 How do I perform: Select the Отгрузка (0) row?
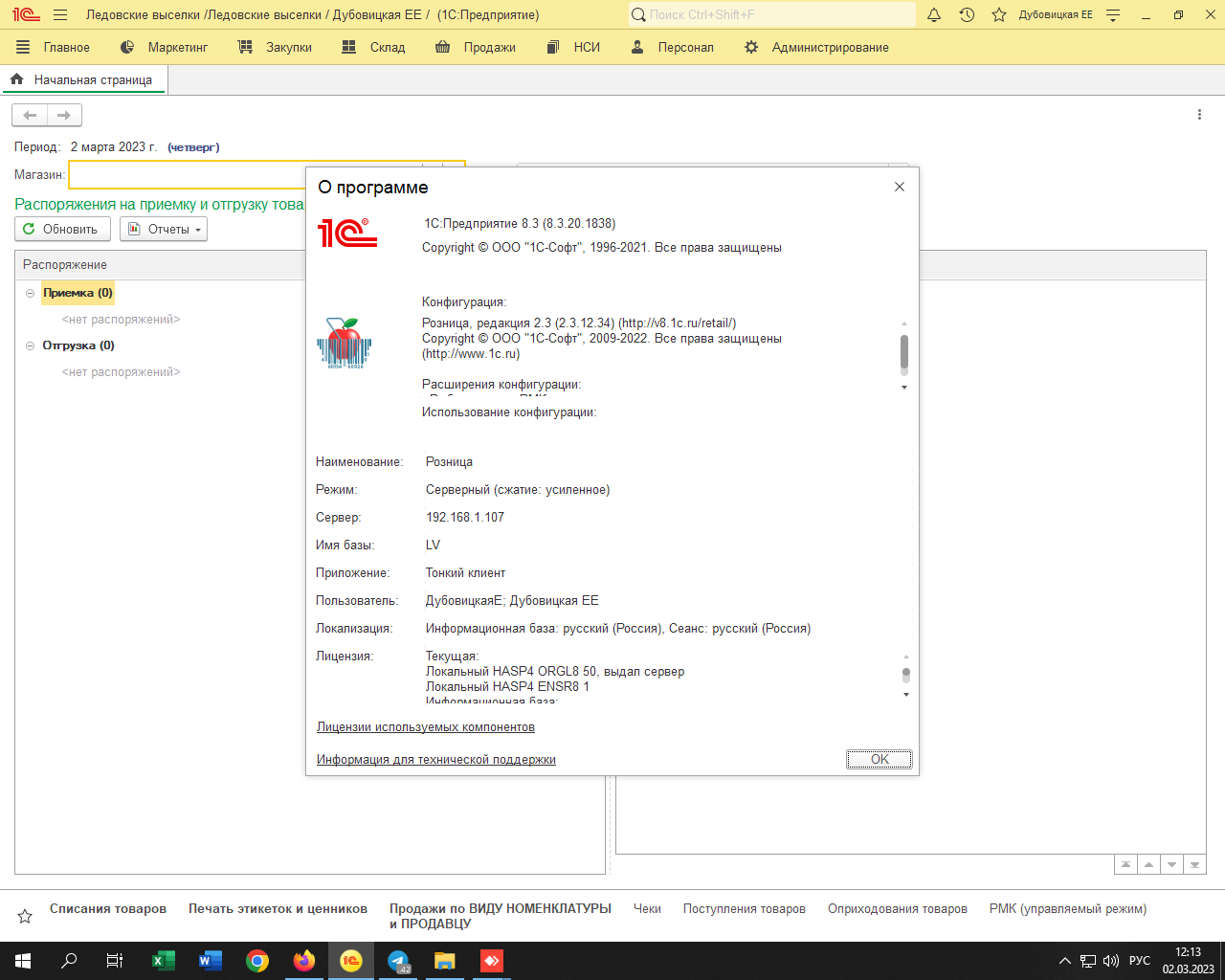(78, 345)
